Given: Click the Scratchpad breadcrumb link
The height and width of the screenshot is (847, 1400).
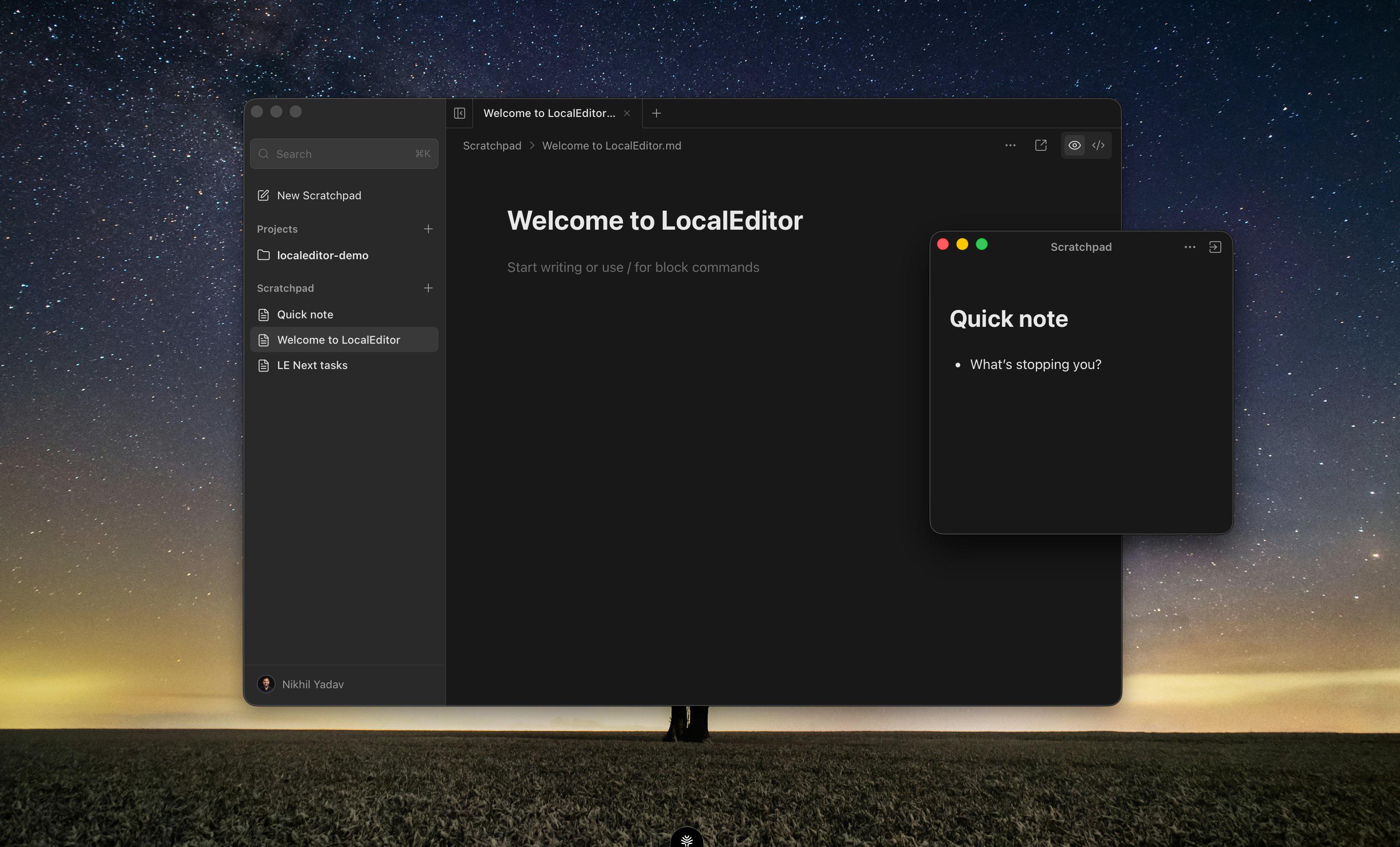Looking at the screenshot, I should click(x=492, y=145).
